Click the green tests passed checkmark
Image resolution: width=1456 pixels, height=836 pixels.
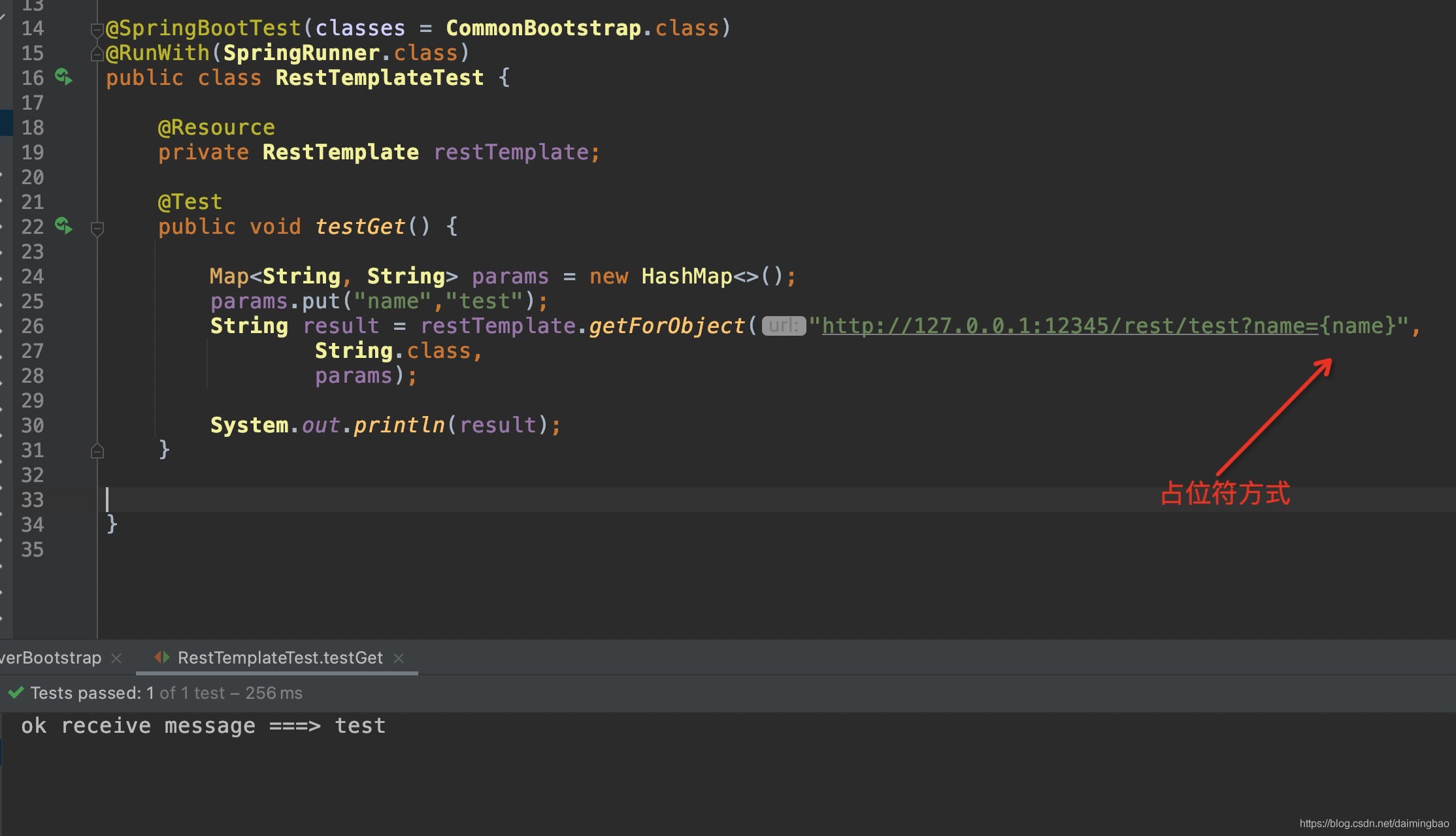(16, 692)
